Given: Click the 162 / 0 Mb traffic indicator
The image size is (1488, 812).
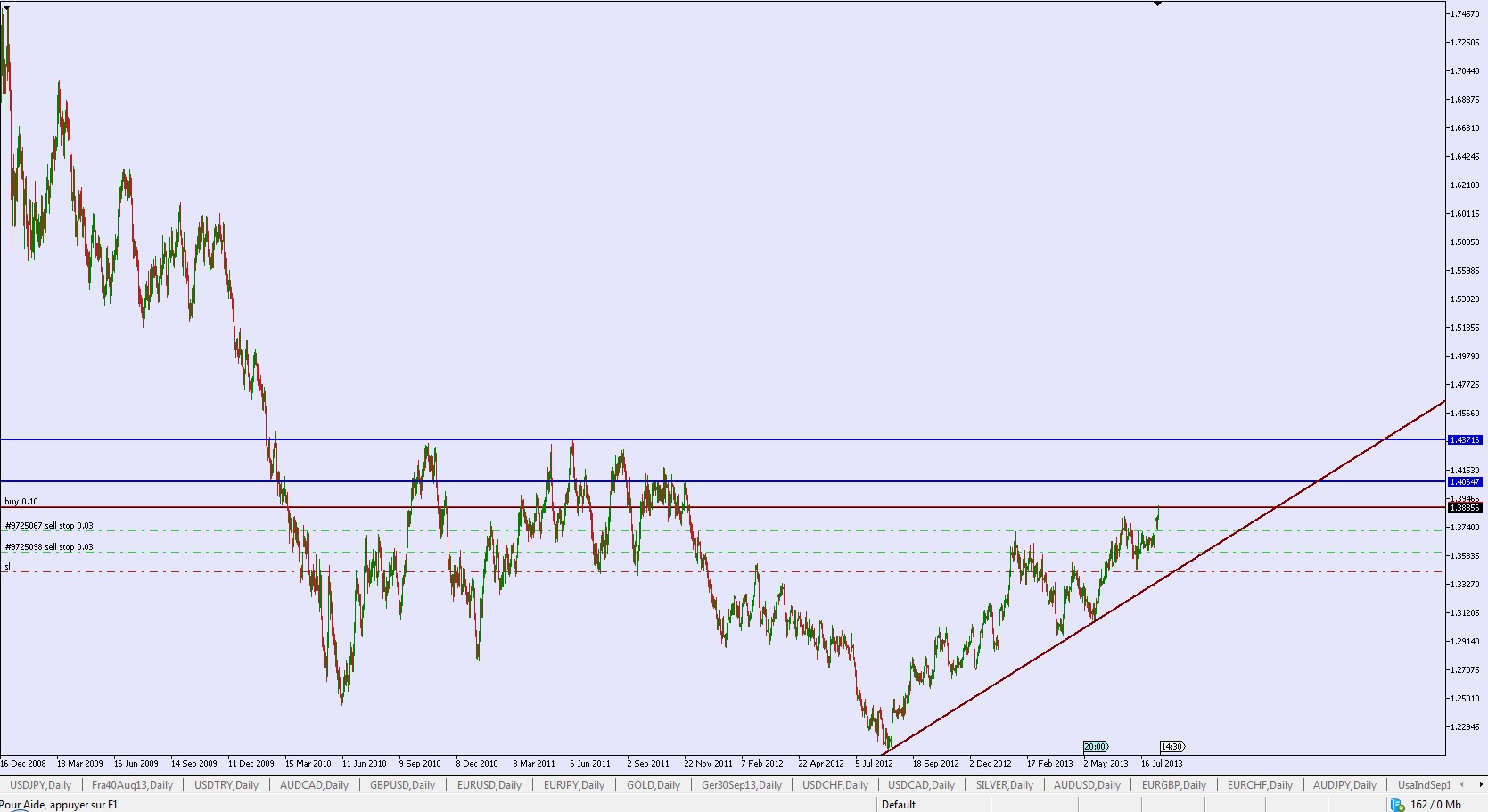Looking at the screenshot, I should (1435, 805).
